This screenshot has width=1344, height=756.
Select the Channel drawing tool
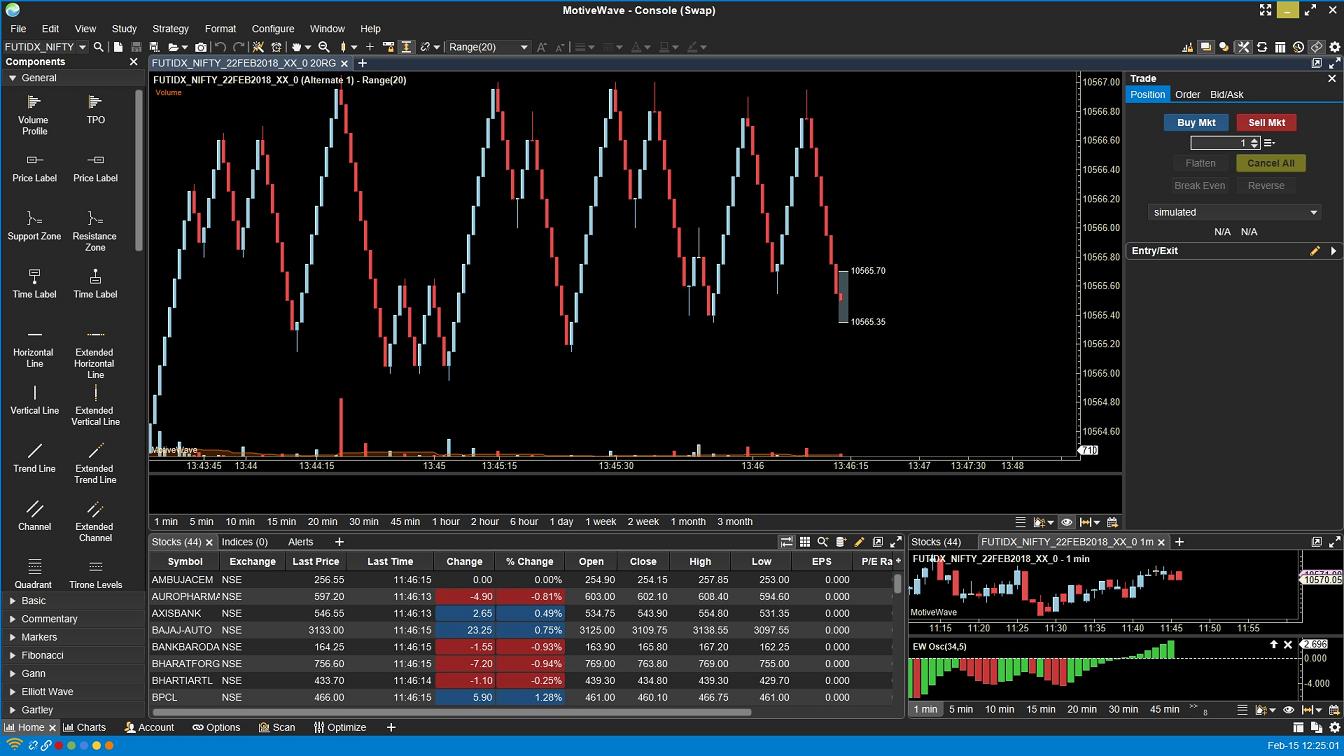click(34, 516)
